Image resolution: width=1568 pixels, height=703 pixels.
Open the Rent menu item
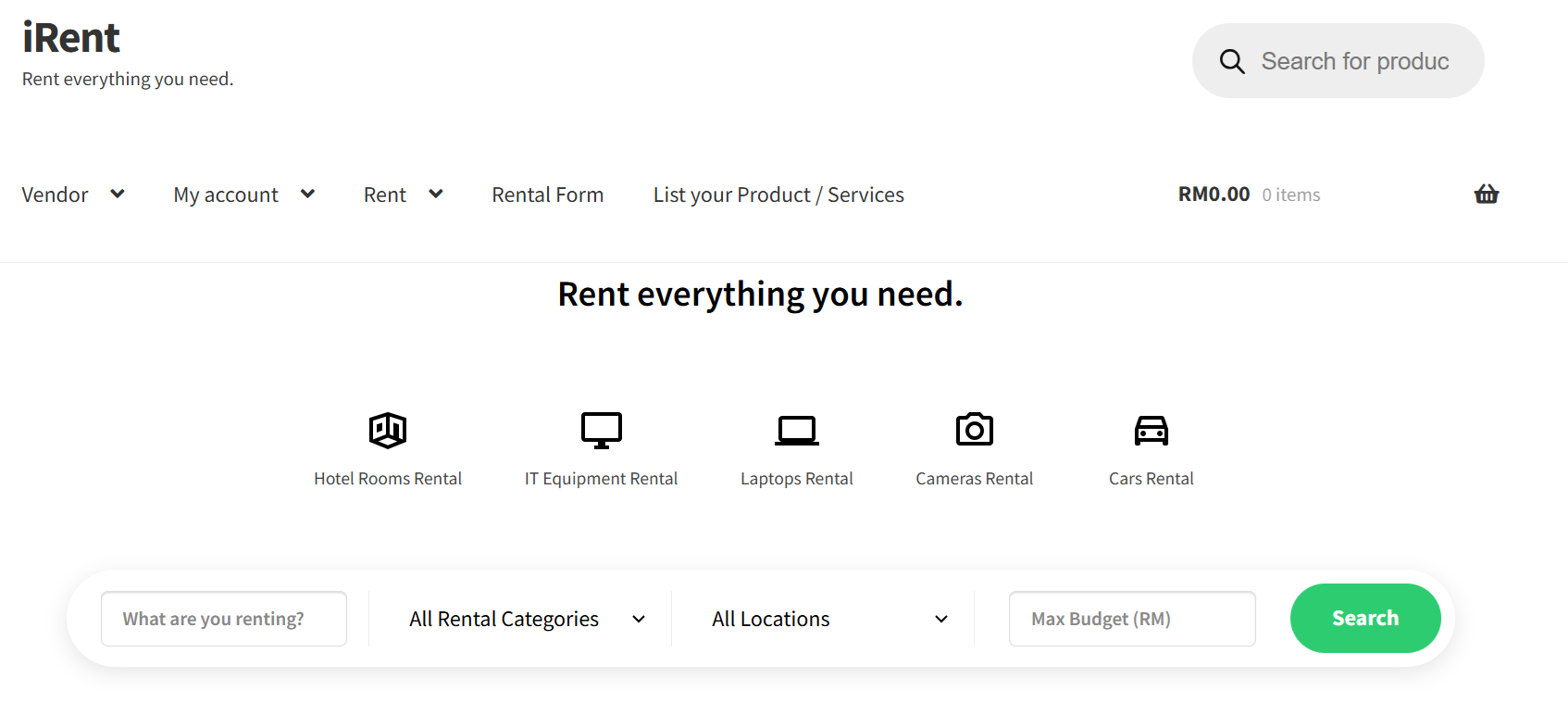(385, 195)
